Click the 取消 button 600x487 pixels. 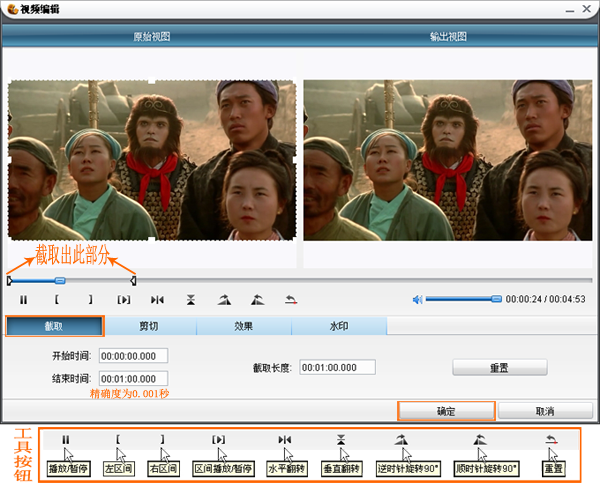click(545, 411)
